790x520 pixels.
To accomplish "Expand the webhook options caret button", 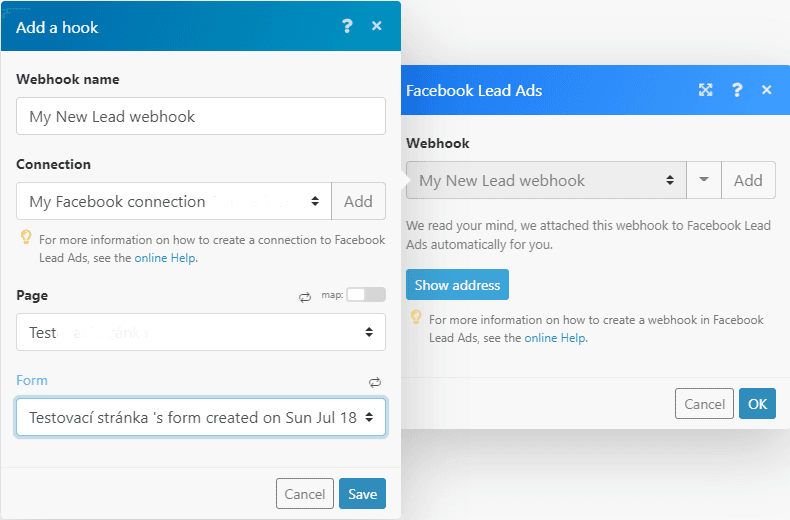I will coord(704,181).
